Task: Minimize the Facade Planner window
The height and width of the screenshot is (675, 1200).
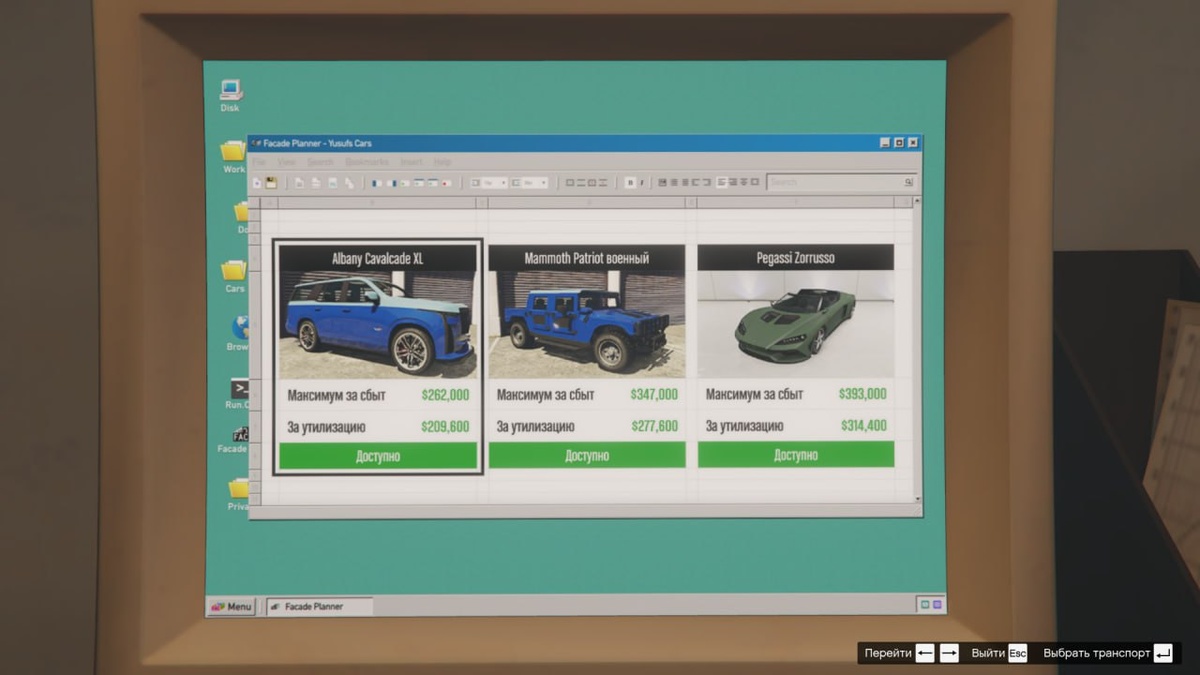Action: point(885,143)
